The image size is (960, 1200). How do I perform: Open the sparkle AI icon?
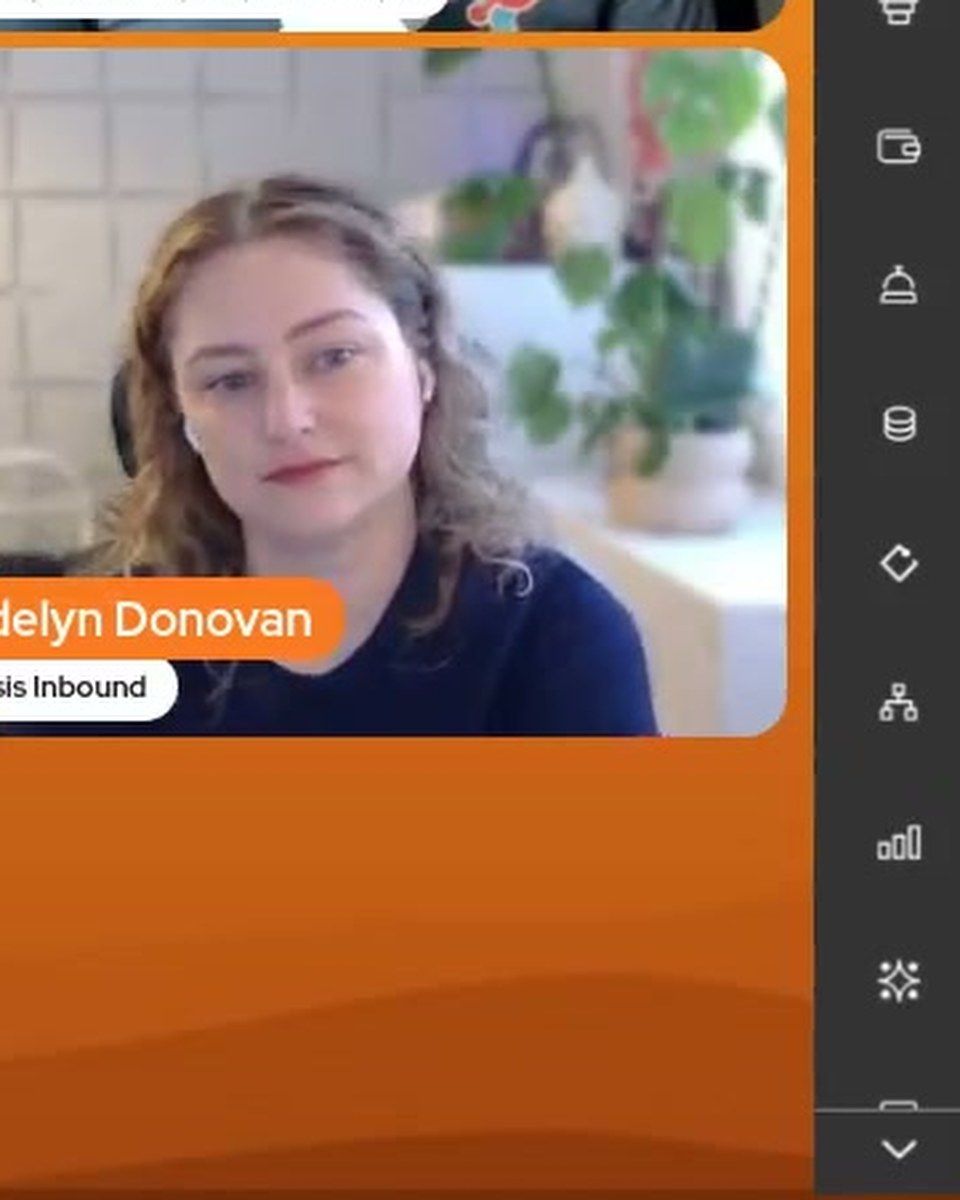(898, 981)
